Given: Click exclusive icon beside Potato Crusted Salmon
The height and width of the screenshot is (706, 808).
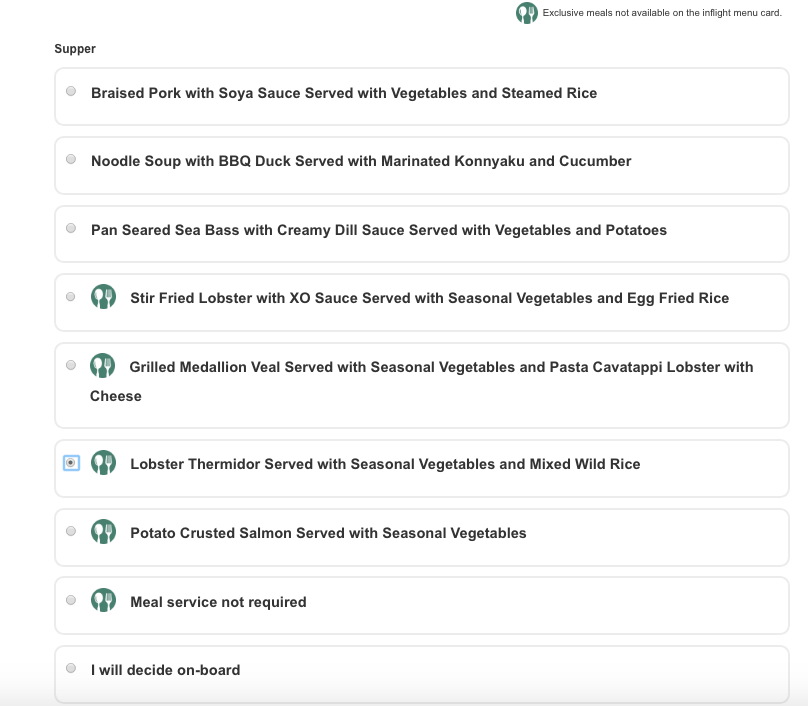Looking at the screenshot, I should point(103,532).
